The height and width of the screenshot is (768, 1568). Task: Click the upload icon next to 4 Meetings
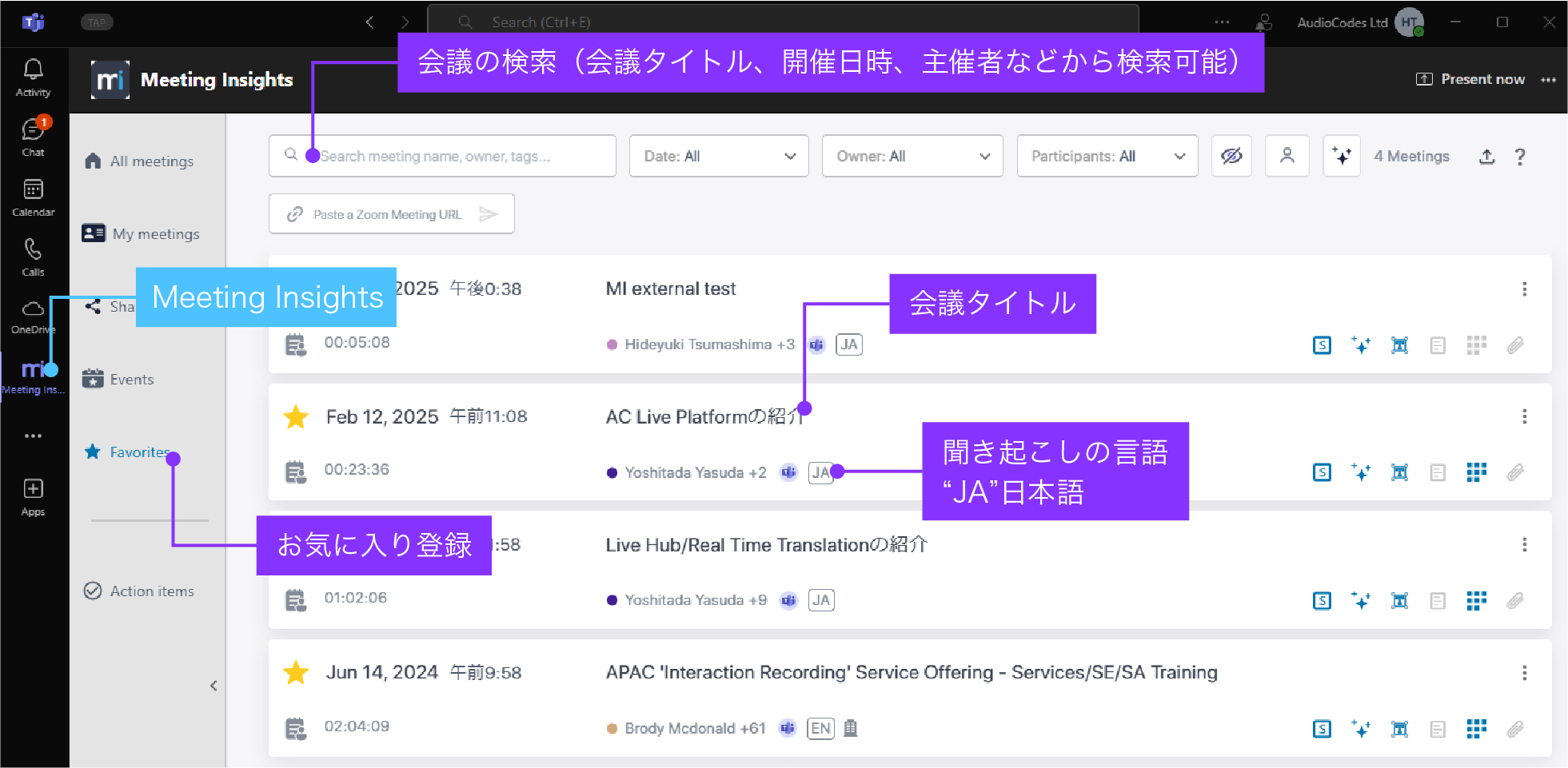tap(1486, 157)
